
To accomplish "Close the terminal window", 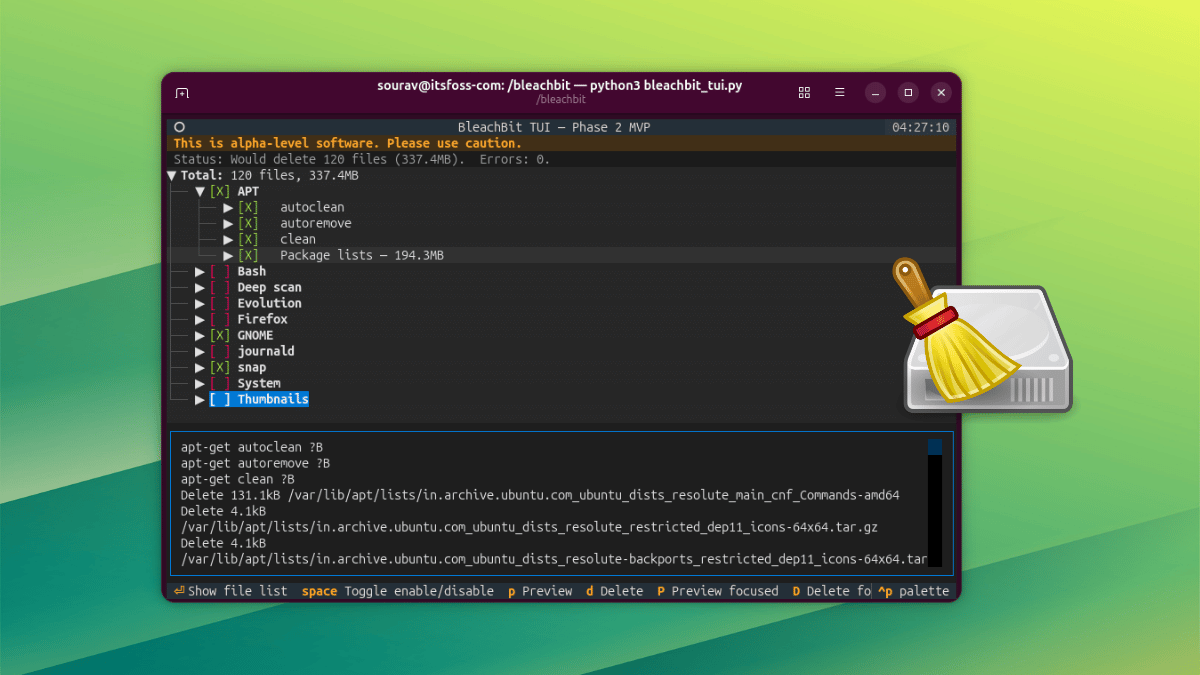I will (x=941, y=92).
